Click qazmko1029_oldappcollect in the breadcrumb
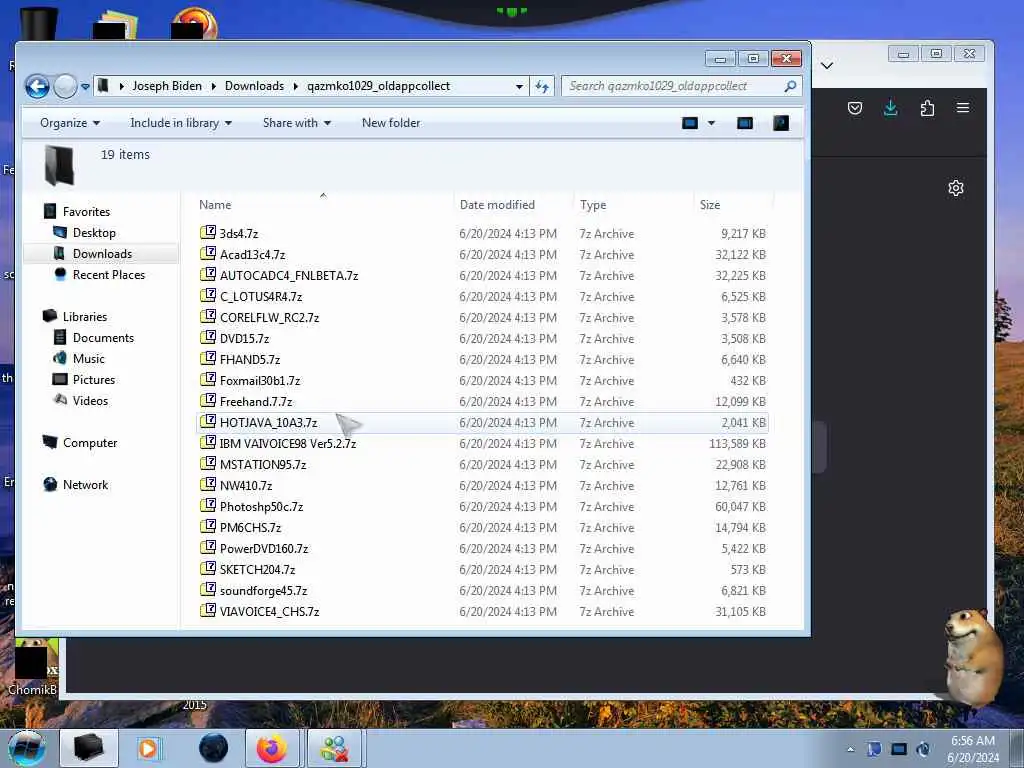The height and width of the screenshot is (768, 1024). 378,86
